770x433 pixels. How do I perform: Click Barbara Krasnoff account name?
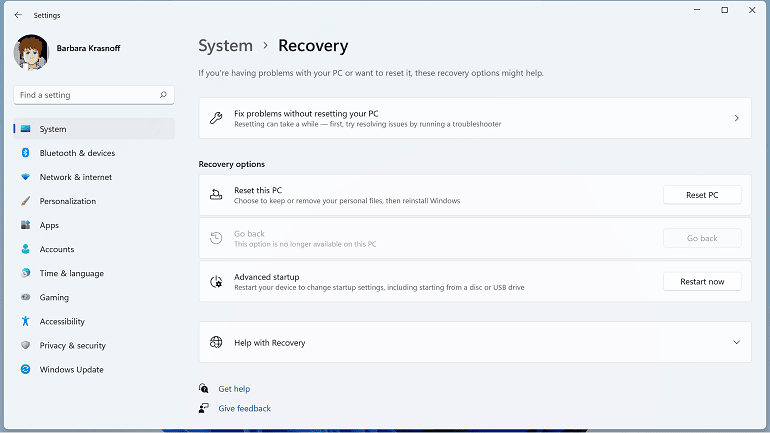[x=88, y=48]
